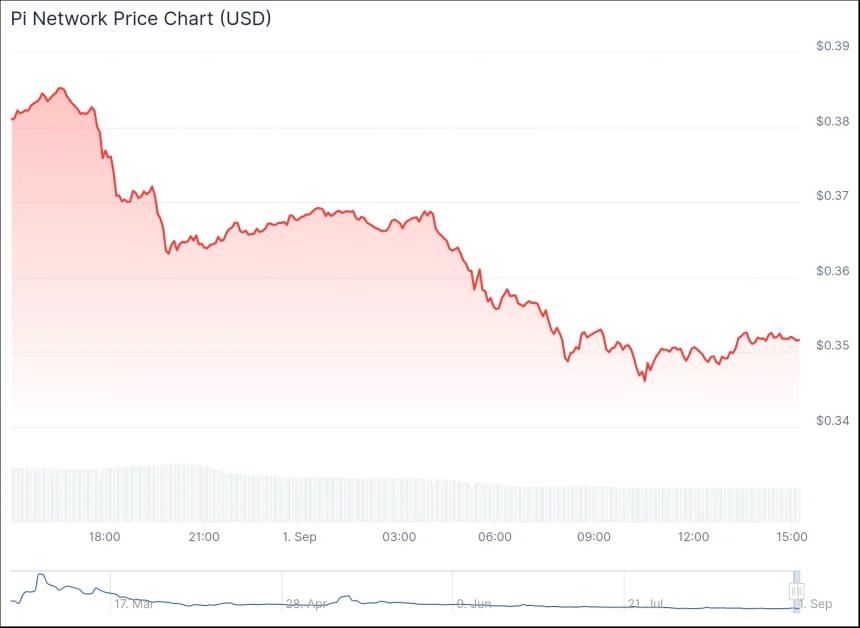Click the early price spike in navigator

[40, 577]
